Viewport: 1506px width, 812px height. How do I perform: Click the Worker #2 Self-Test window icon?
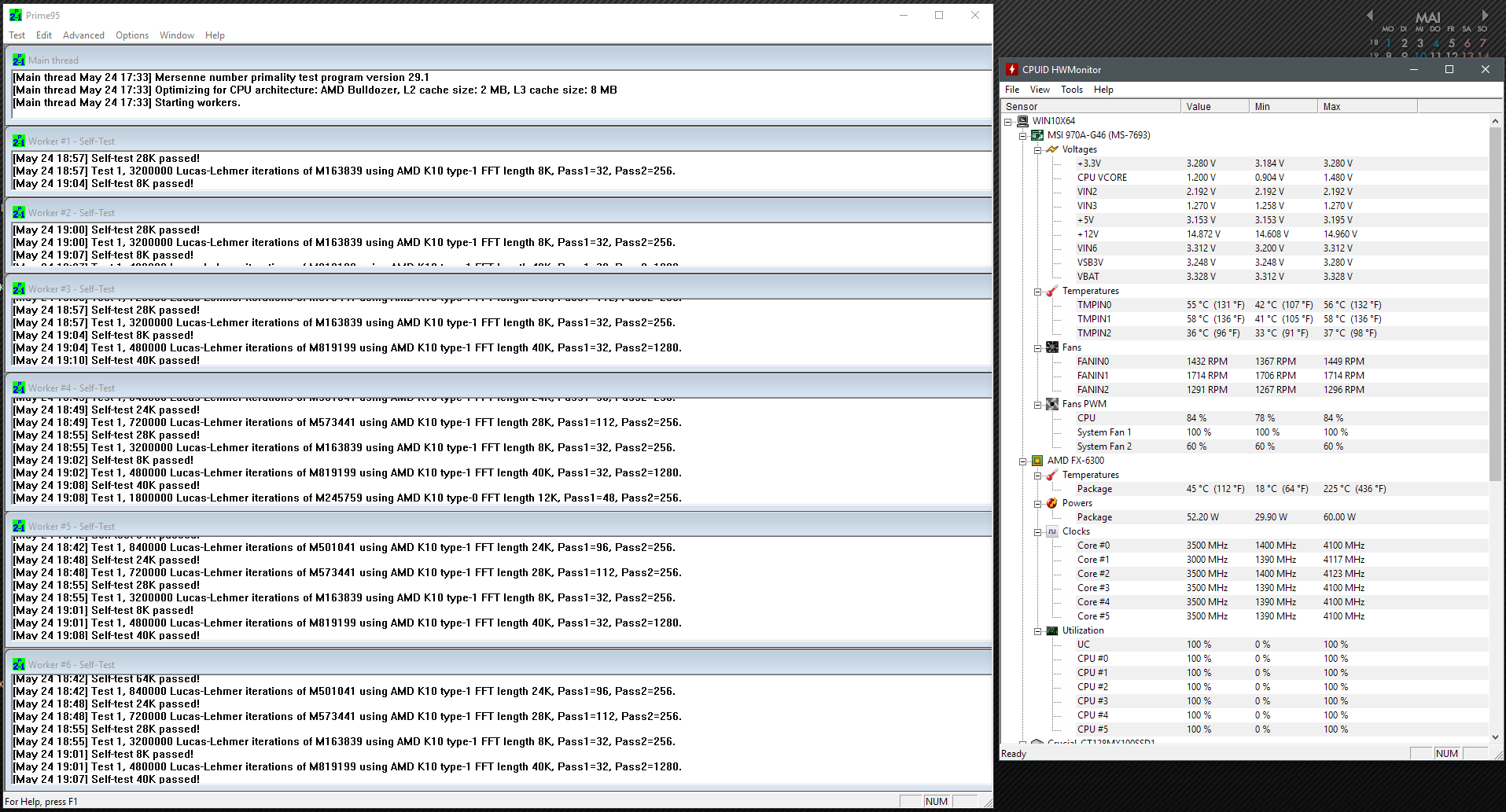coord(19,212)
